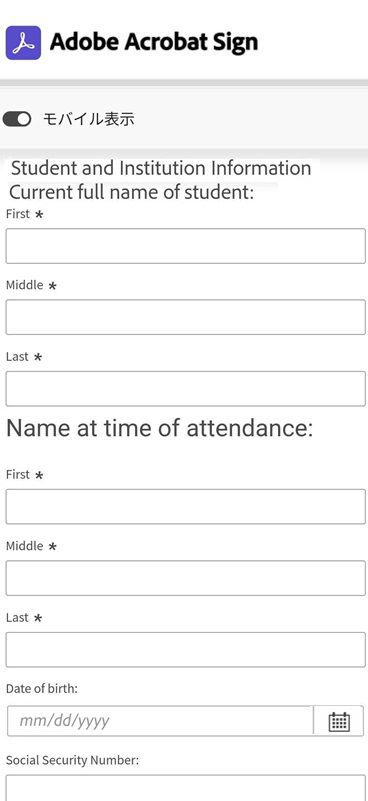
Task: Click the Social Security Number input box
Action: [x=186, y=788]
